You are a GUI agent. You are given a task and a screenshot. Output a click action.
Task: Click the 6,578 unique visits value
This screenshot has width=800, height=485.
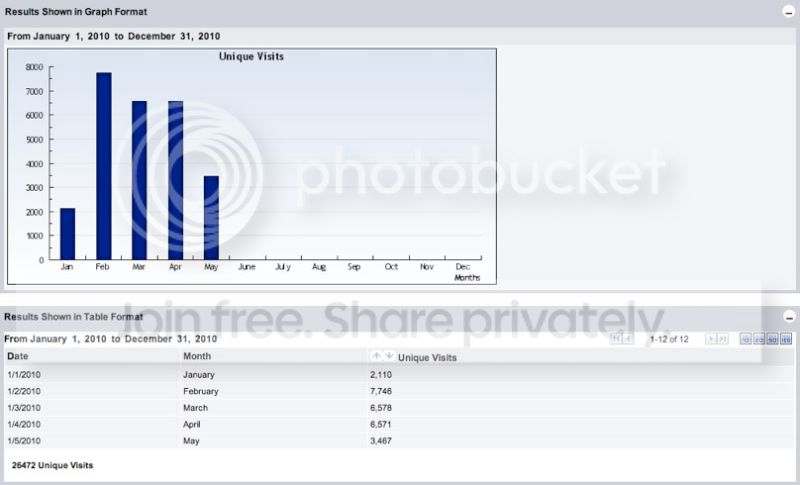(x=381, y=408)
